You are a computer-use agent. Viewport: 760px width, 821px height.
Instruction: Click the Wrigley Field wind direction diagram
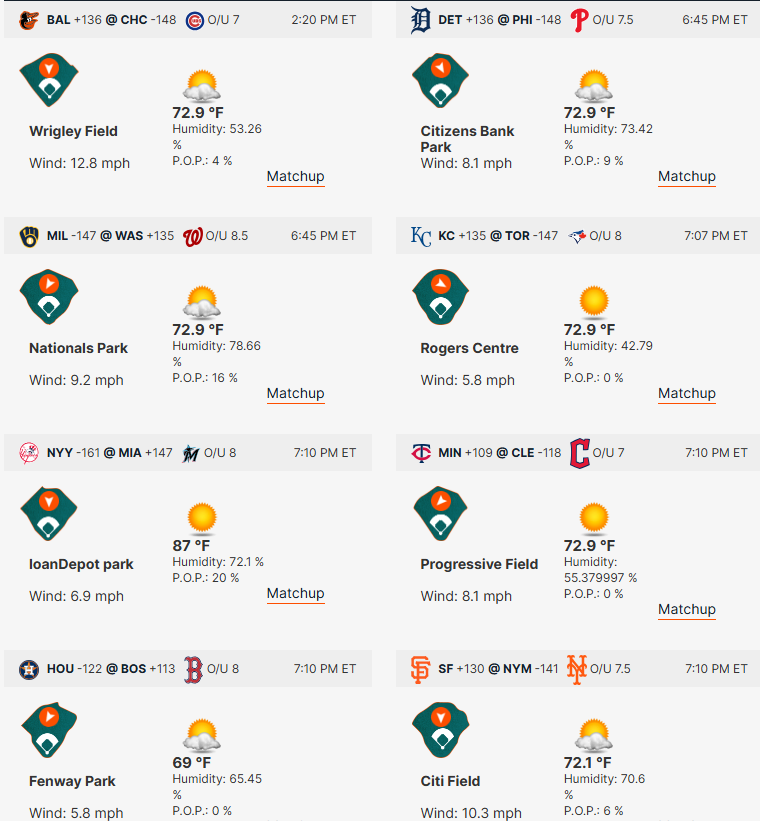coord(49,80)
